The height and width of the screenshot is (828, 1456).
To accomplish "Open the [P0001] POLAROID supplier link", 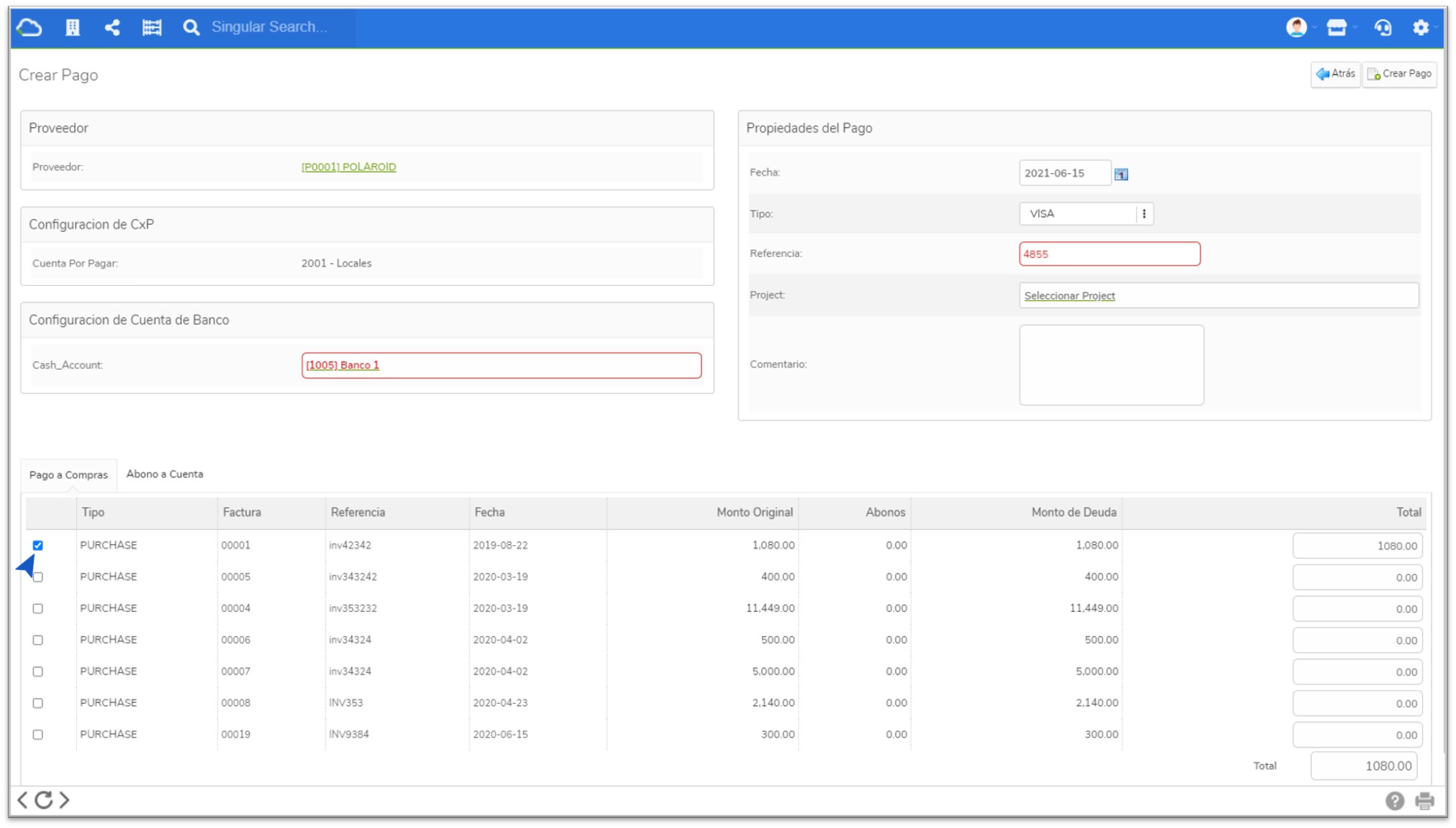I will [x=348, y=167].
